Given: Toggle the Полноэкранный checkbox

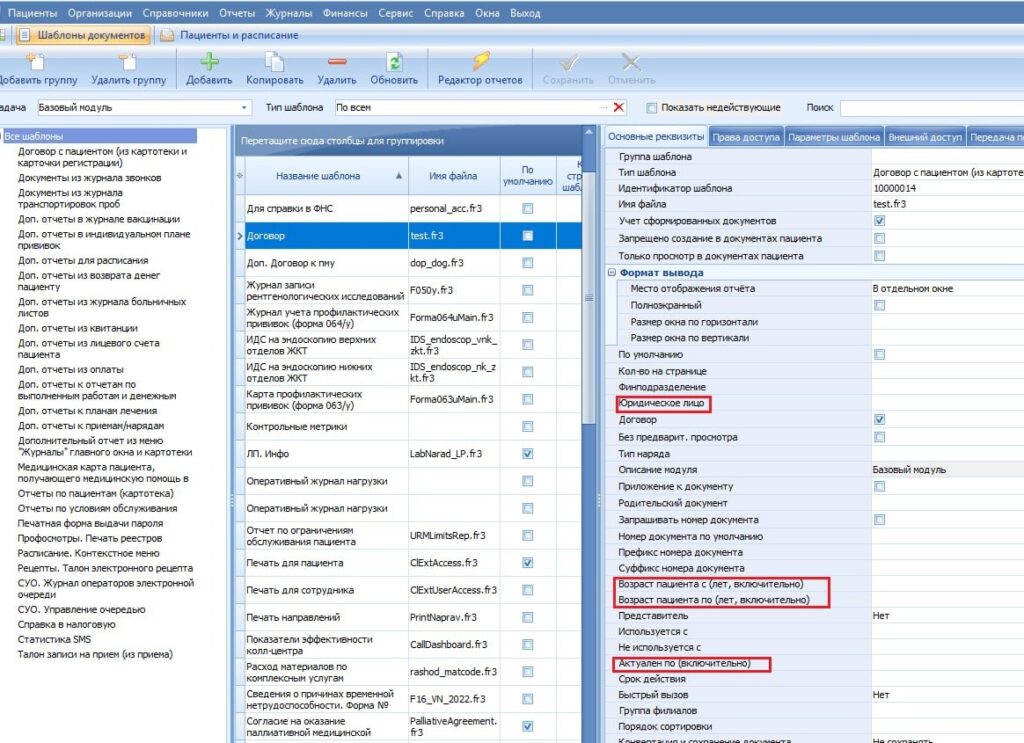Looking at the screenshot, I should point(880,305).
